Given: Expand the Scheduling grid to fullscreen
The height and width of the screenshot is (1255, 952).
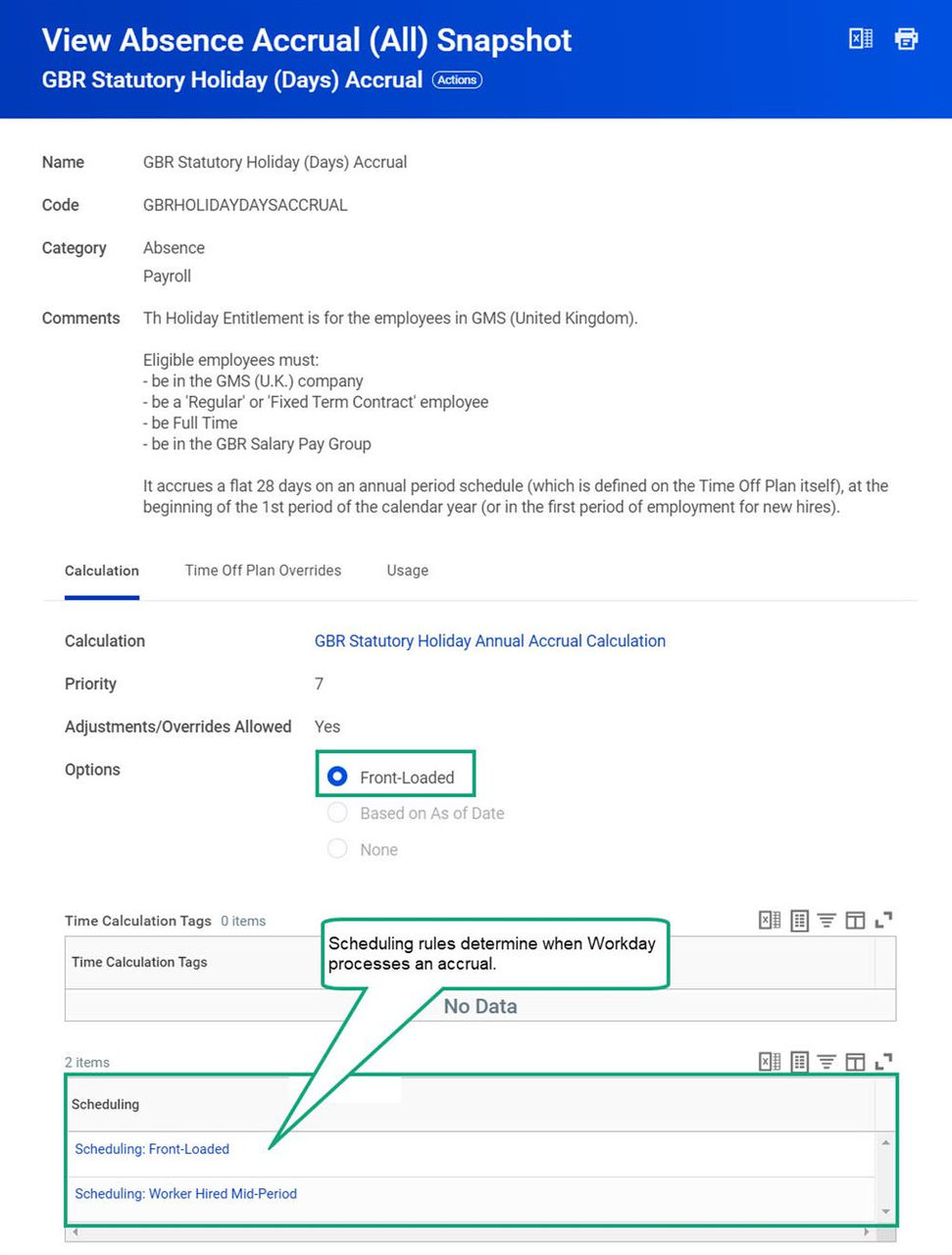Looking at the screenshot, I should pyautogui.click(x=883, y=1062).
